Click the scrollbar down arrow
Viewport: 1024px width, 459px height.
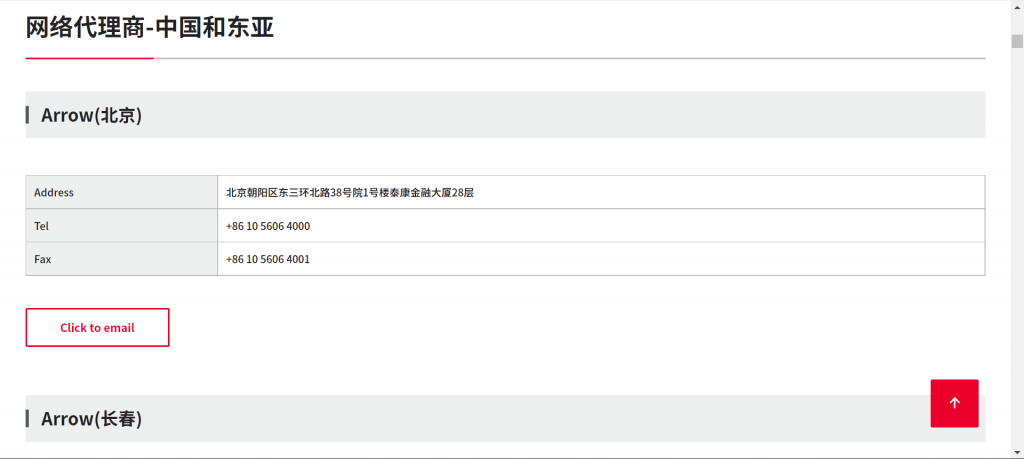pos(1017,452)
